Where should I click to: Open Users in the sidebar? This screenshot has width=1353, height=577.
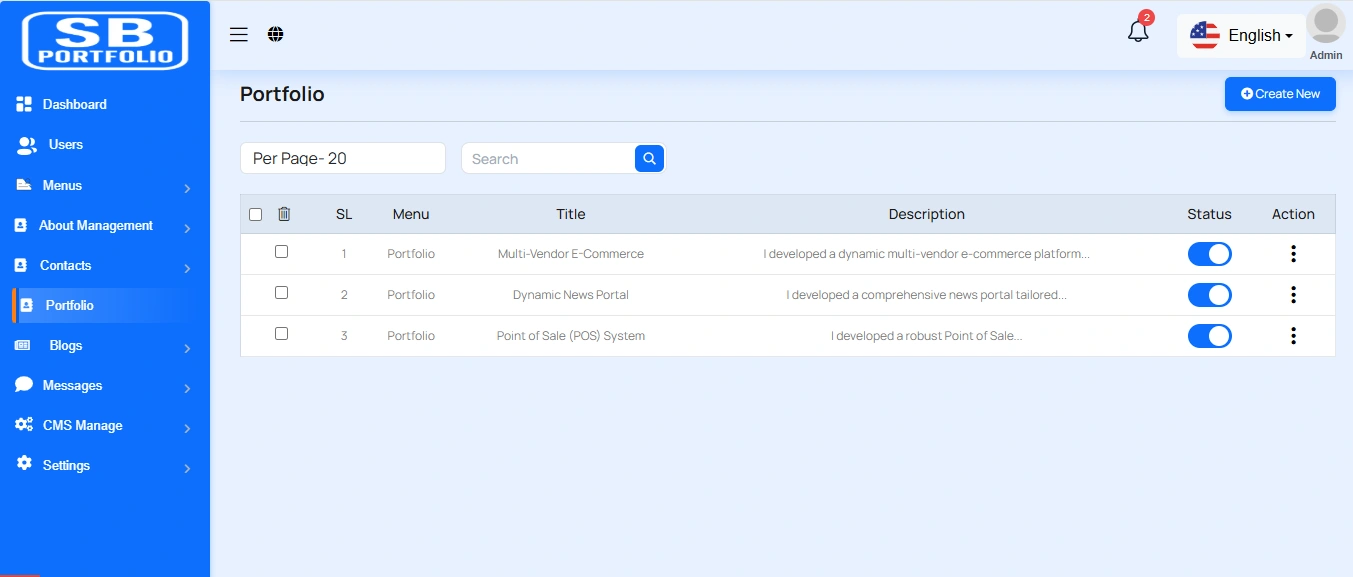[65, 145]
